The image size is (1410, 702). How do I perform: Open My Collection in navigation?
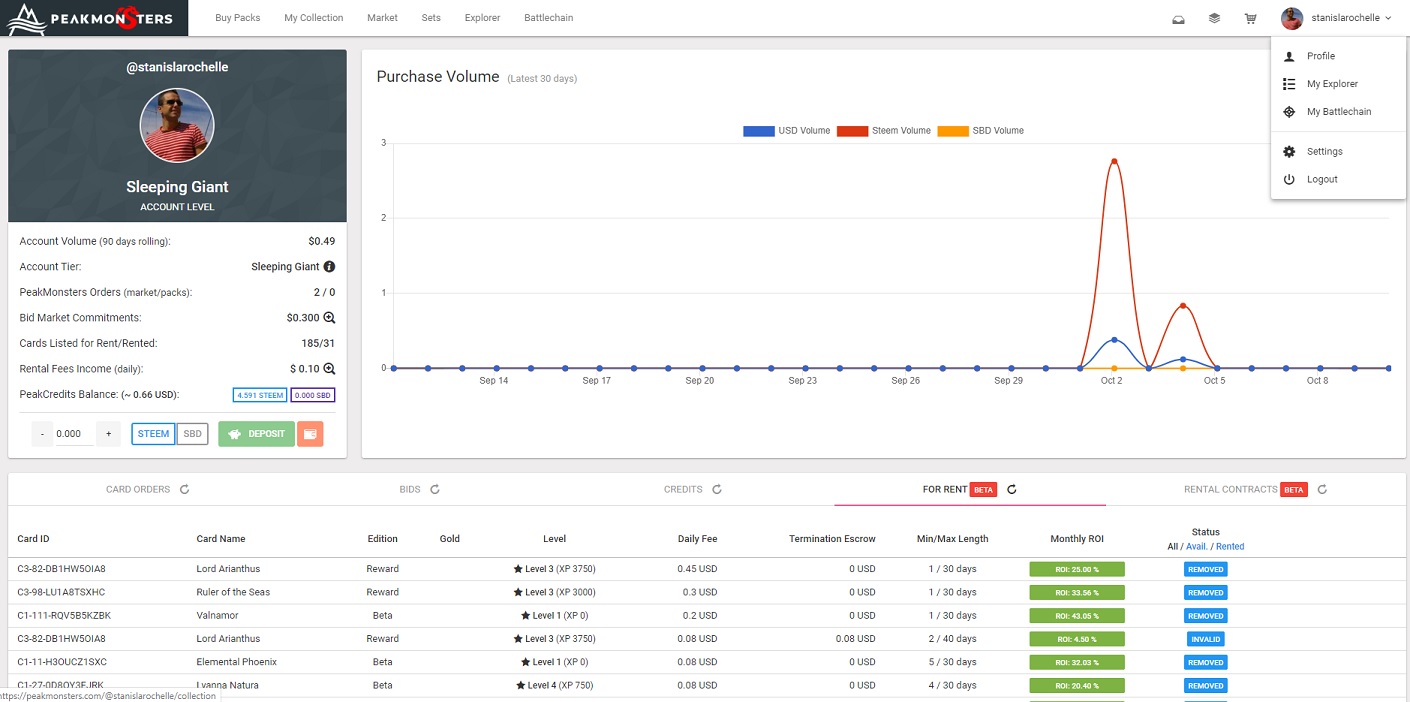coord(314,18)
